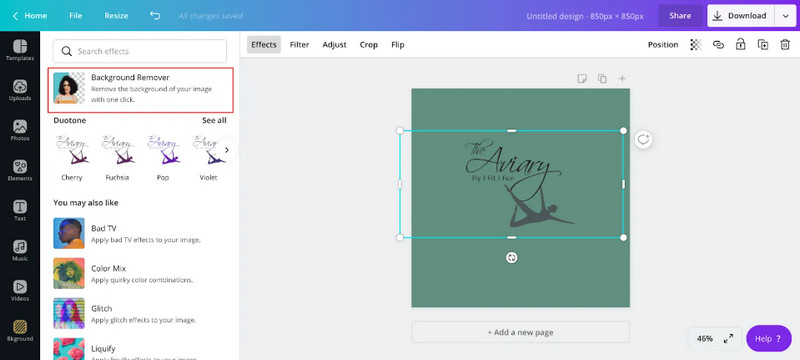This screenshot has height=360, width=800.
Task: Select the Crop tab
Action: (368, 45)
